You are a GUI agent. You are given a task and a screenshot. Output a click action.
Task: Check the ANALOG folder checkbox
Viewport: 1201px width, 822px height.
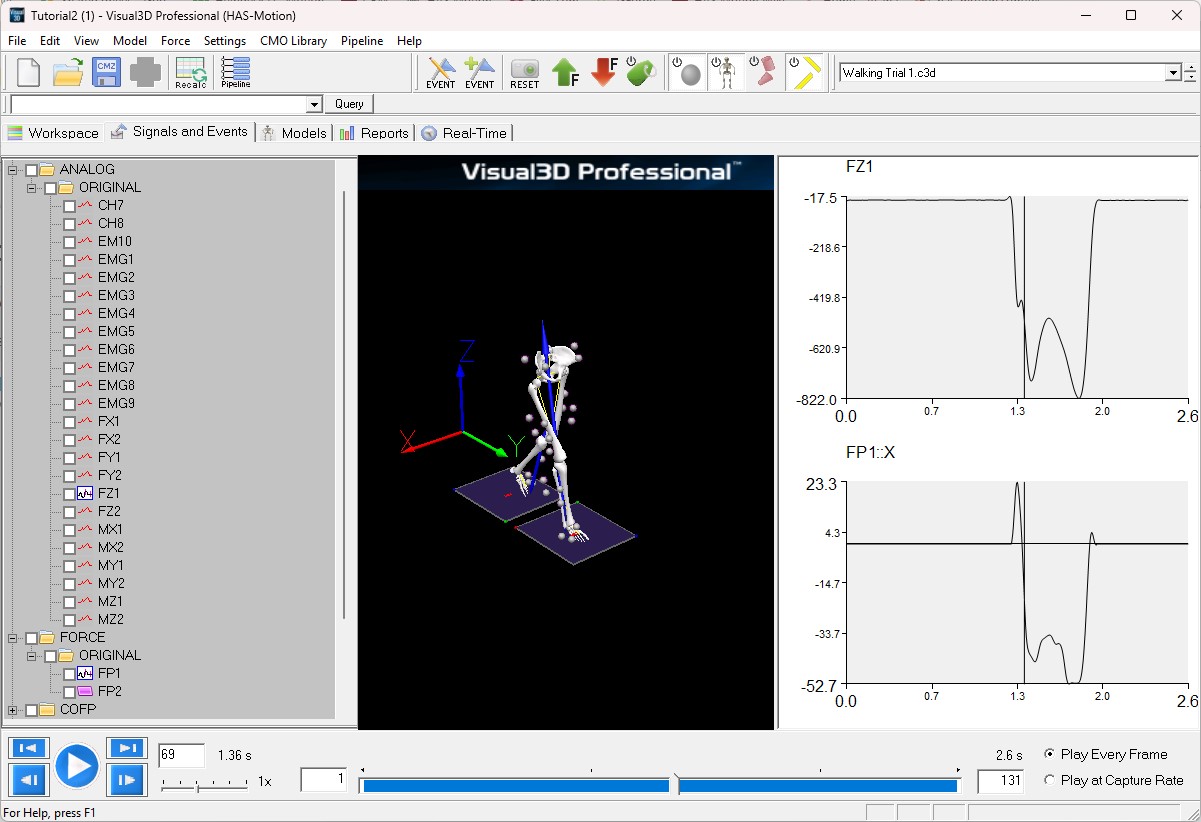[x=31, y=170]
